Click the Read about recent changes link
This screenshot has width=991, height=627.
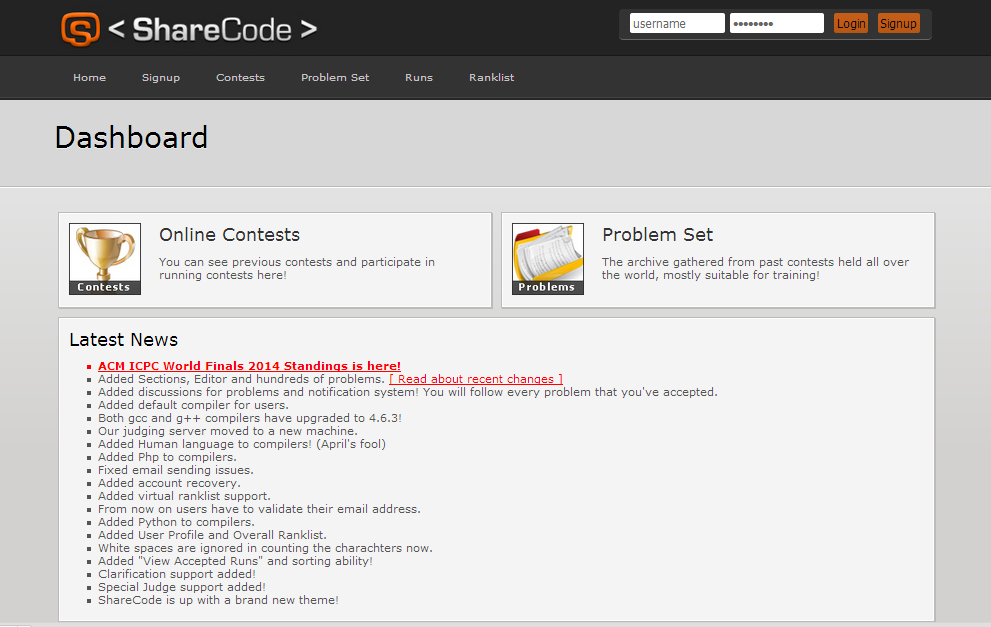point(476,379)
